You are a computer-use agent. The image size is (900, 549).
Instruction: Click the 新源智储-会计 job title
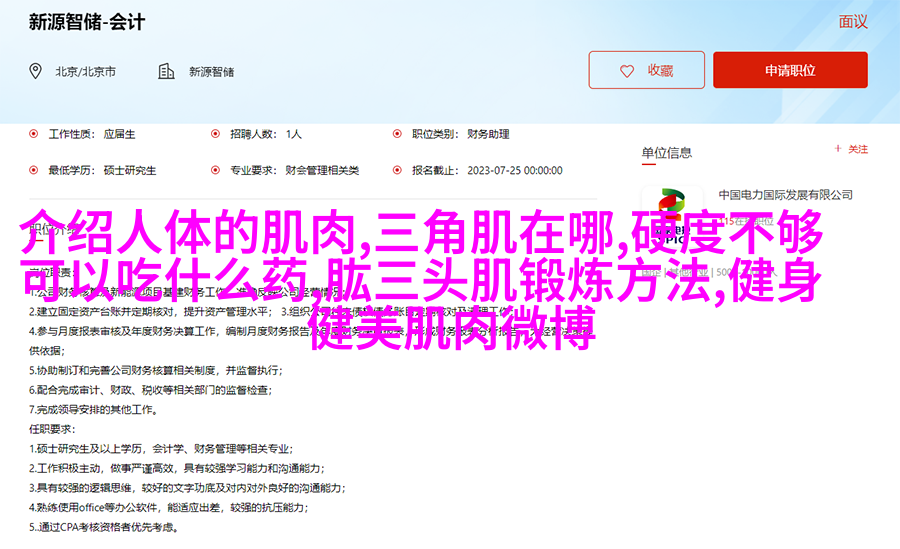coord(84,22)
